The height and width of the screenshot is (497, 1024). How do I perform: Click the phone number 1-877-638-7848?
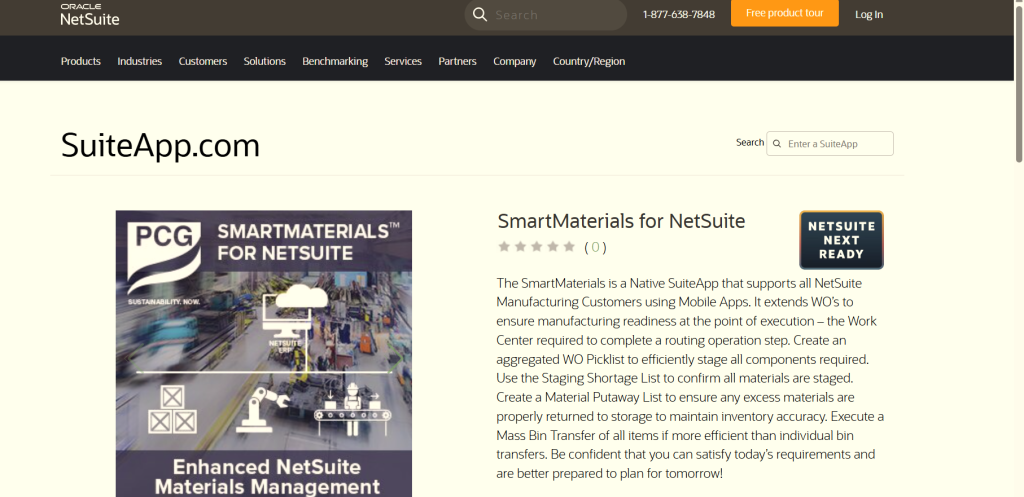pos(679,14)
